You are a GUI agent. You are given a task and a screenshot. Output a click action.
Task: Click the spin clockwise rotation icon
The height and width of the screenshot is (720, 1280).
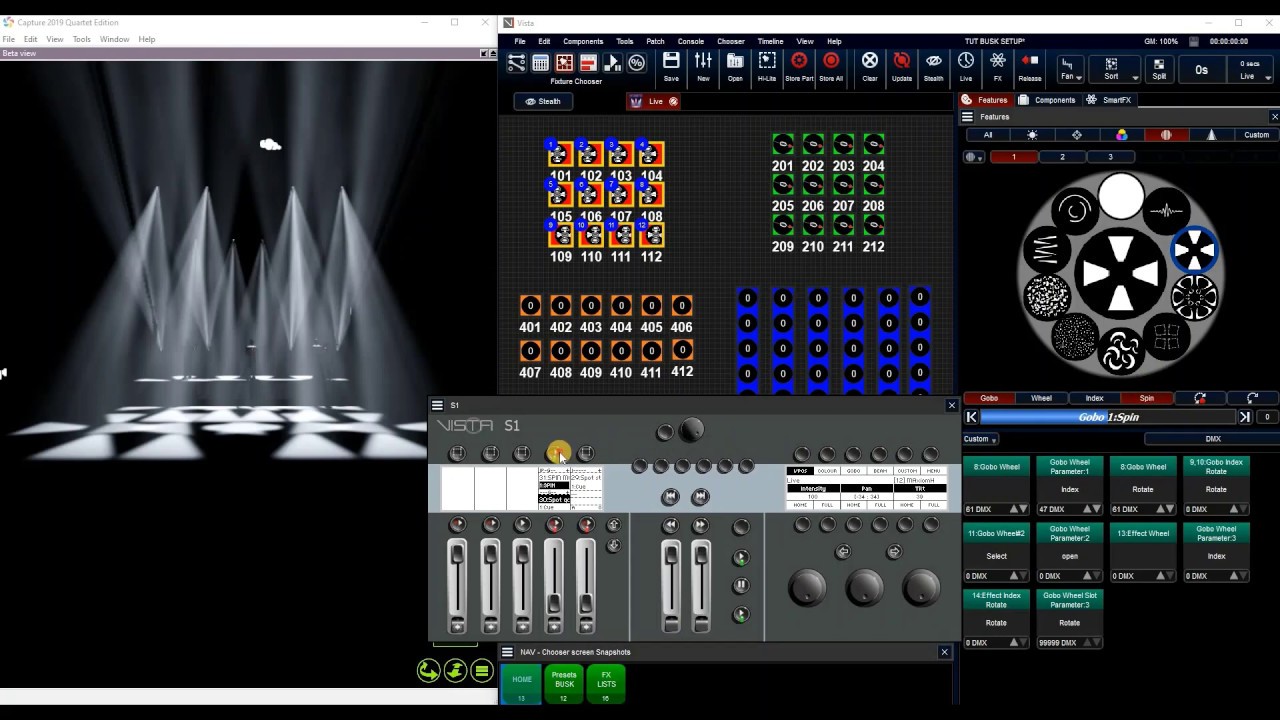(x=1252, y=398)
